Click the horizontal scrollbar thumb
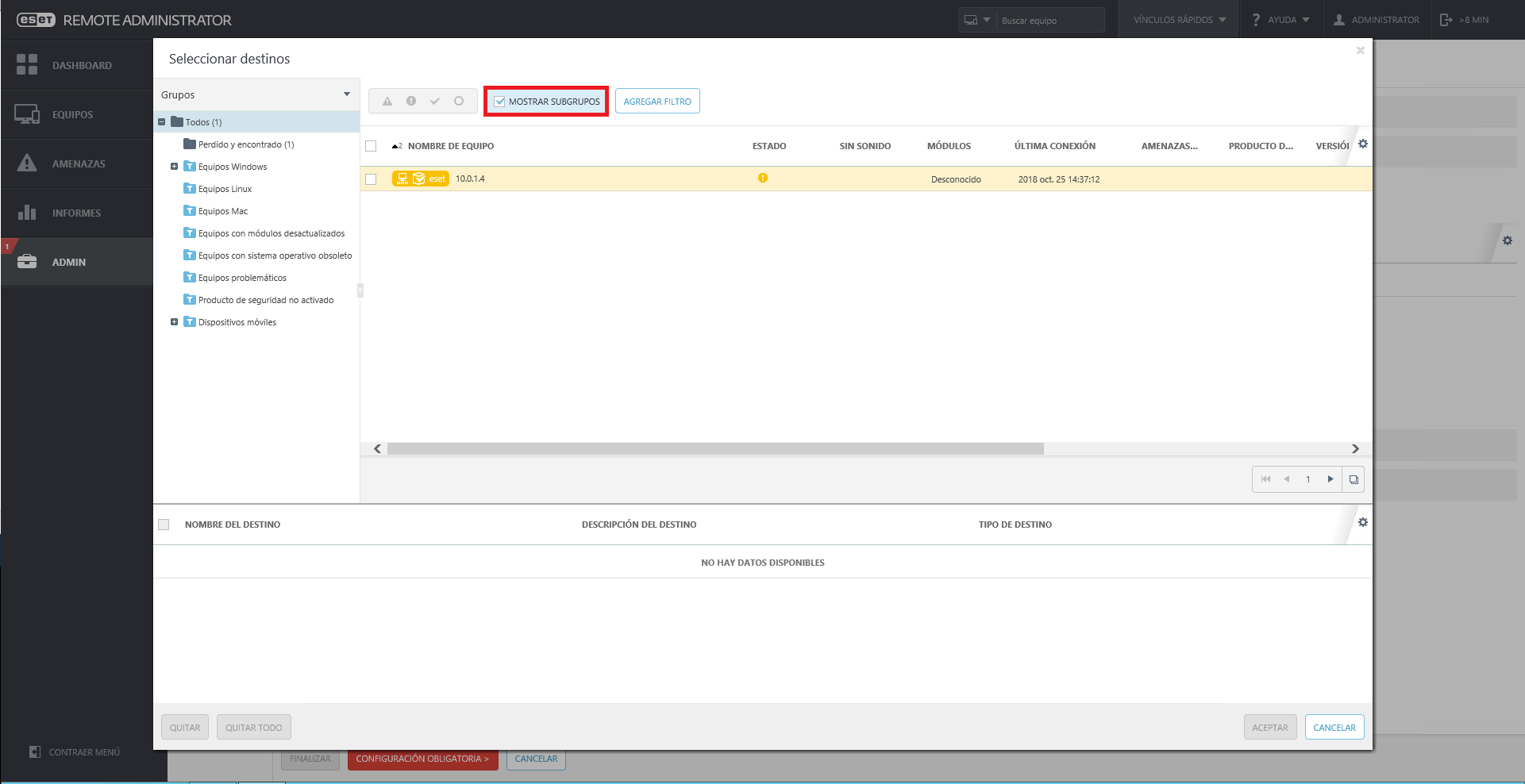The image size is (1525, 784). click(x=715, y=449)
